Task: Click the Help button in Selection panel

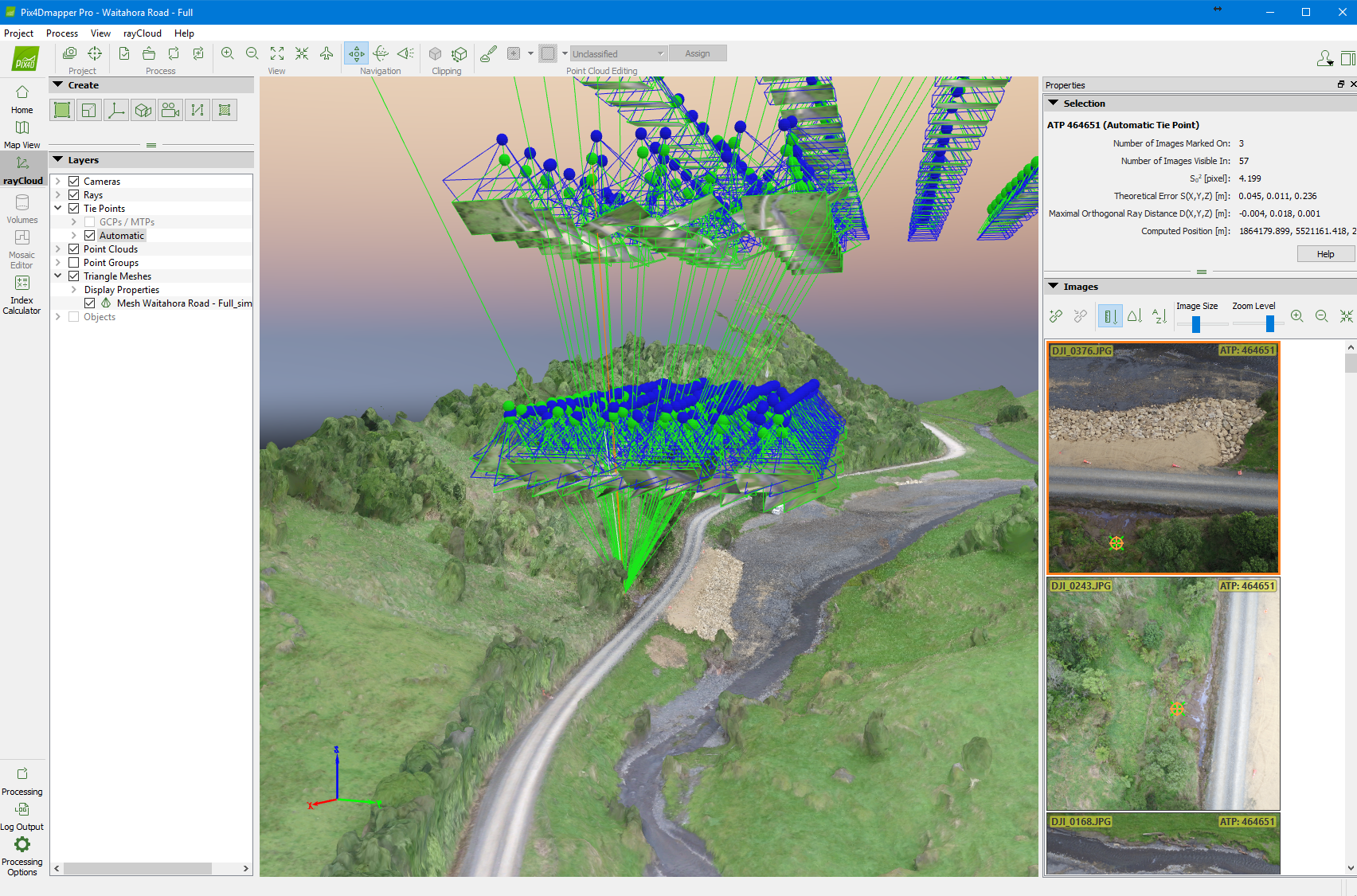Action: point(1325,254)
